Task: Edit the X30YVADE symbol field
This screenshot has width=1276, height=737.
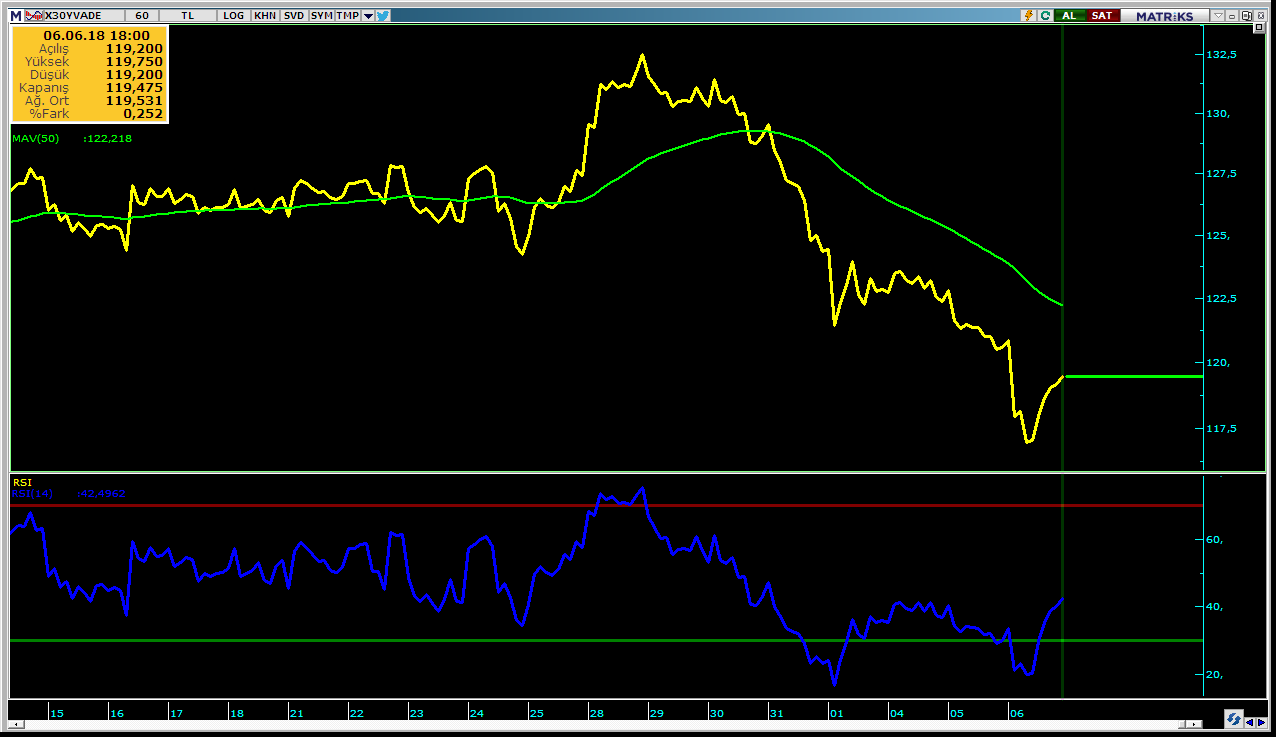Action: coord(84,15)
